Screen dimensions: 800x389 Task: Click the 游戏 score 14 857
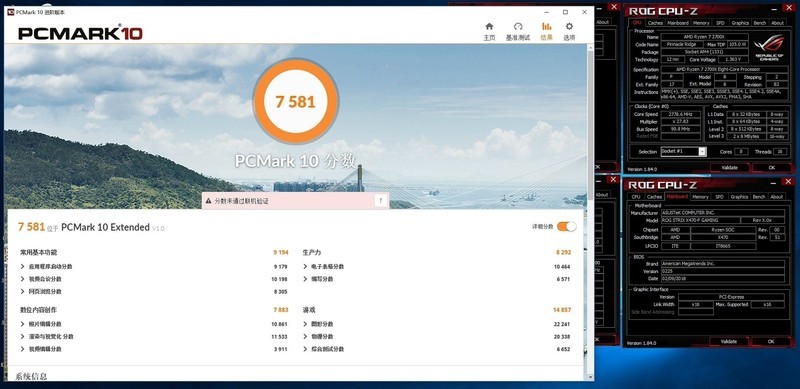[x=561, y=310]
